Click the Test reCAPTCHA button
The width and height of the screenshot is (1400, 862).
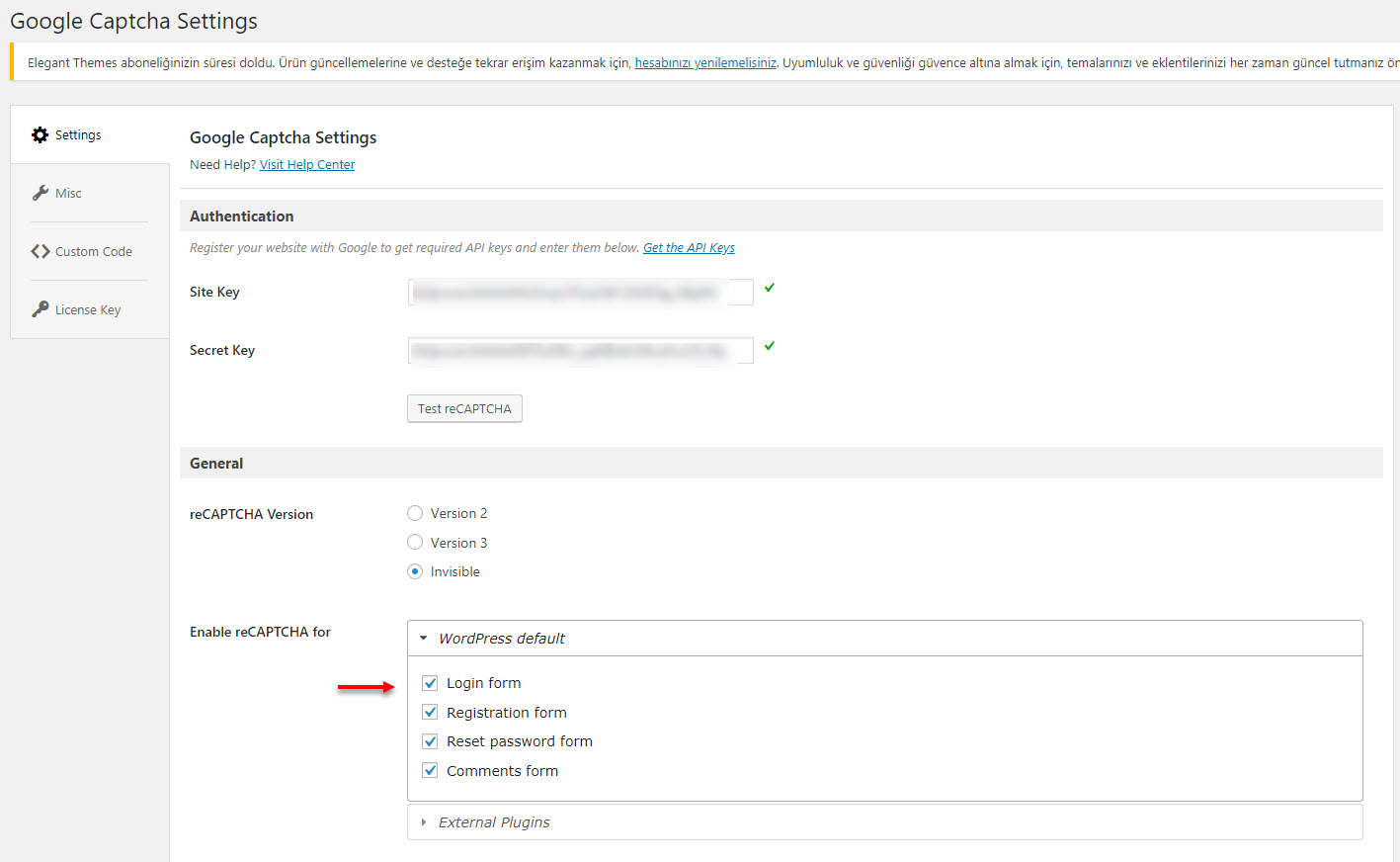(x=464, y=408)
